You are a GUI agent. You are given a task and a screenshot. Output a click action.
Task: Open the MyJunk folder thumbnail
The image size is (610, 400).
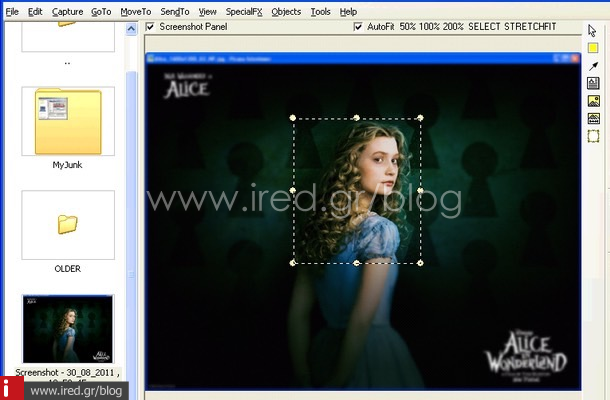point(68,121)
